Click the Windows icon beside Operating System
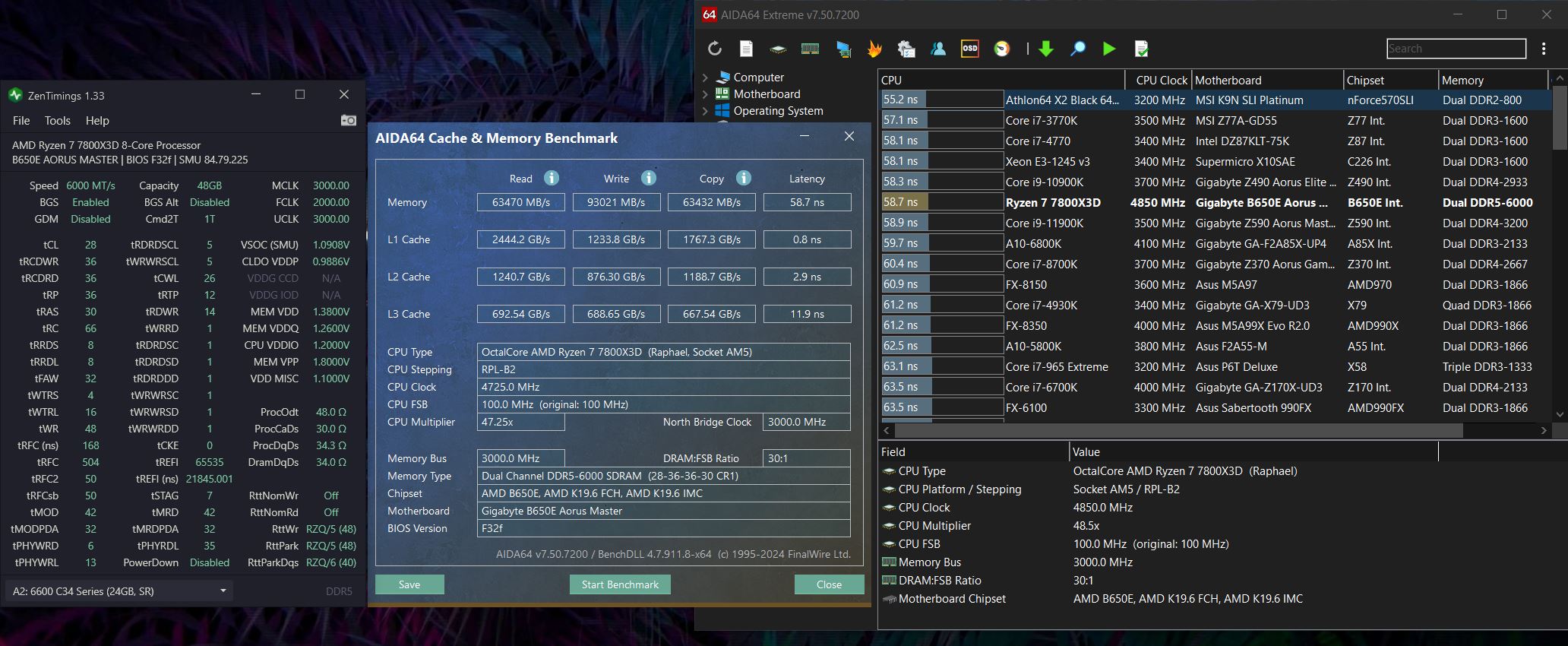Viewport: 1568px width, 646px height. click(722, 111)
